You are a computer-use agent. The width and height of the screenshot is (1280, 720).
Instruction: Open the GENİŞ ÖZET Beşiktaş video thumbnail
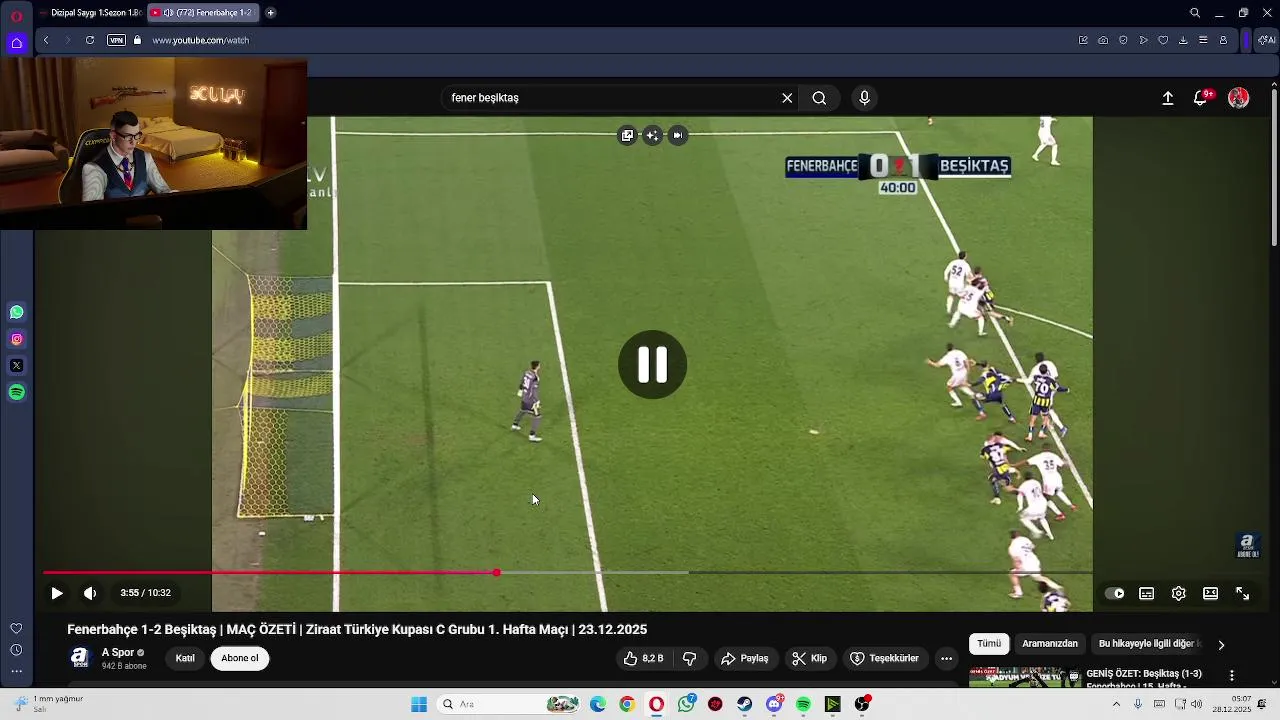point(1024,678)
